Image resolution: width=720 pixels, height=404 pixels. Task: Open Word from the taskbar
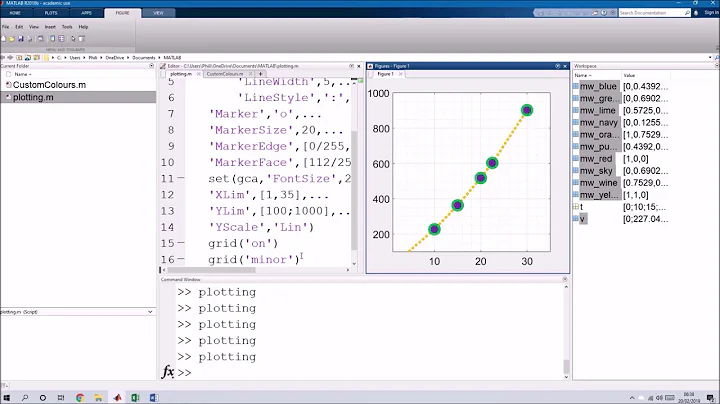[x=154, y=398]
